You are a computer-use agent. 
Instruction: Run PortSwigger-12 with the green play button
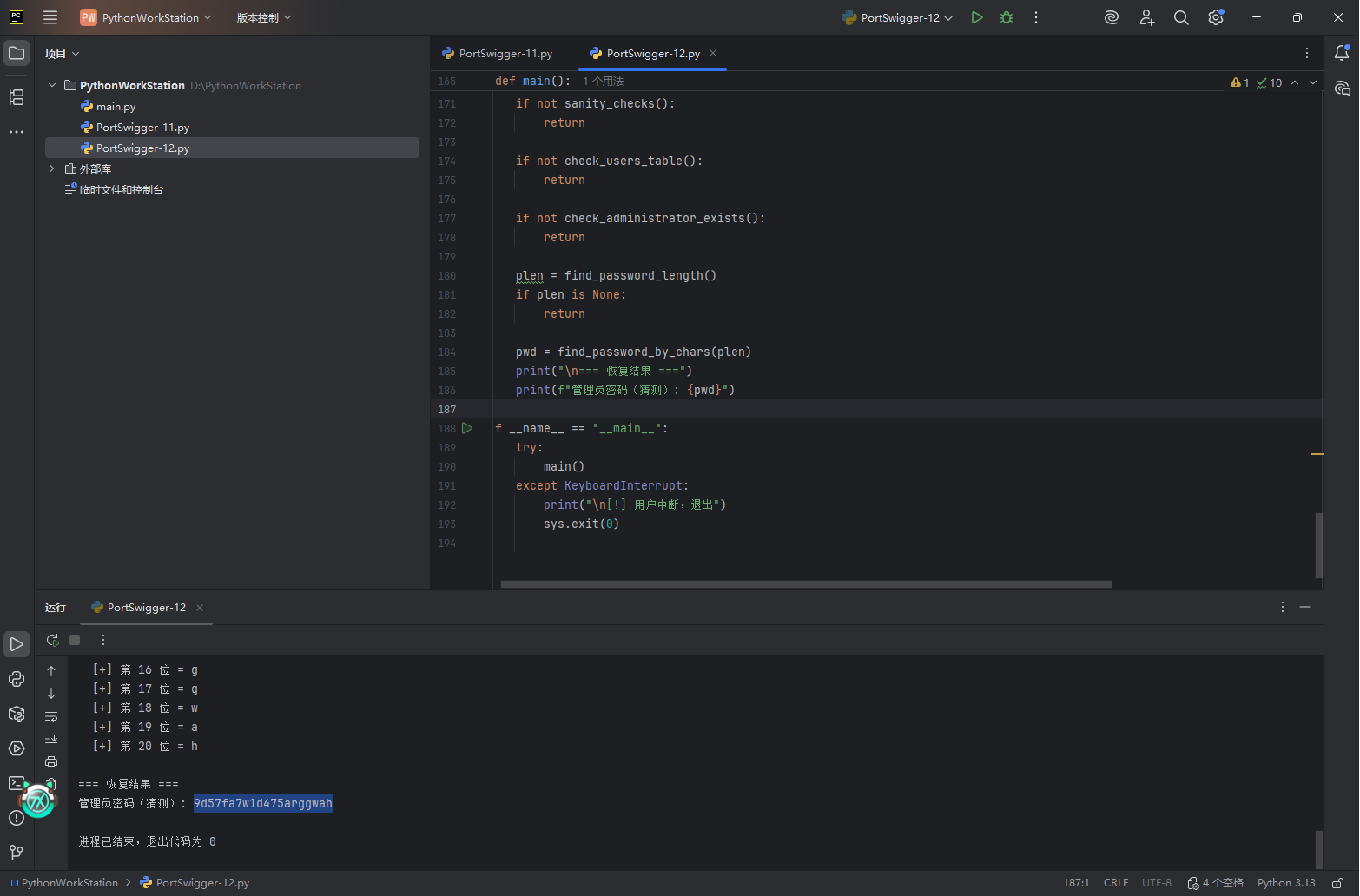(x=977, y=17)
